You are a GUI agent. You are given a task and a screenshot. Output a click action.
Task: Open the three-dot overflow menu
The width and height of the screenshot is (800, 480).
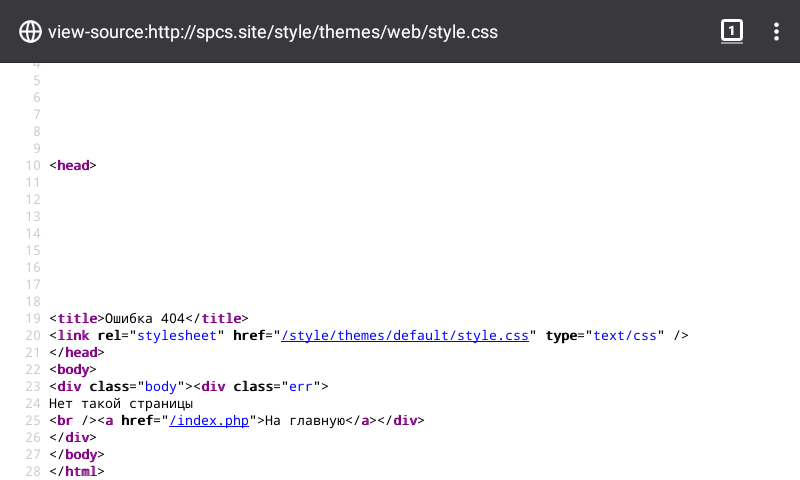776,32
